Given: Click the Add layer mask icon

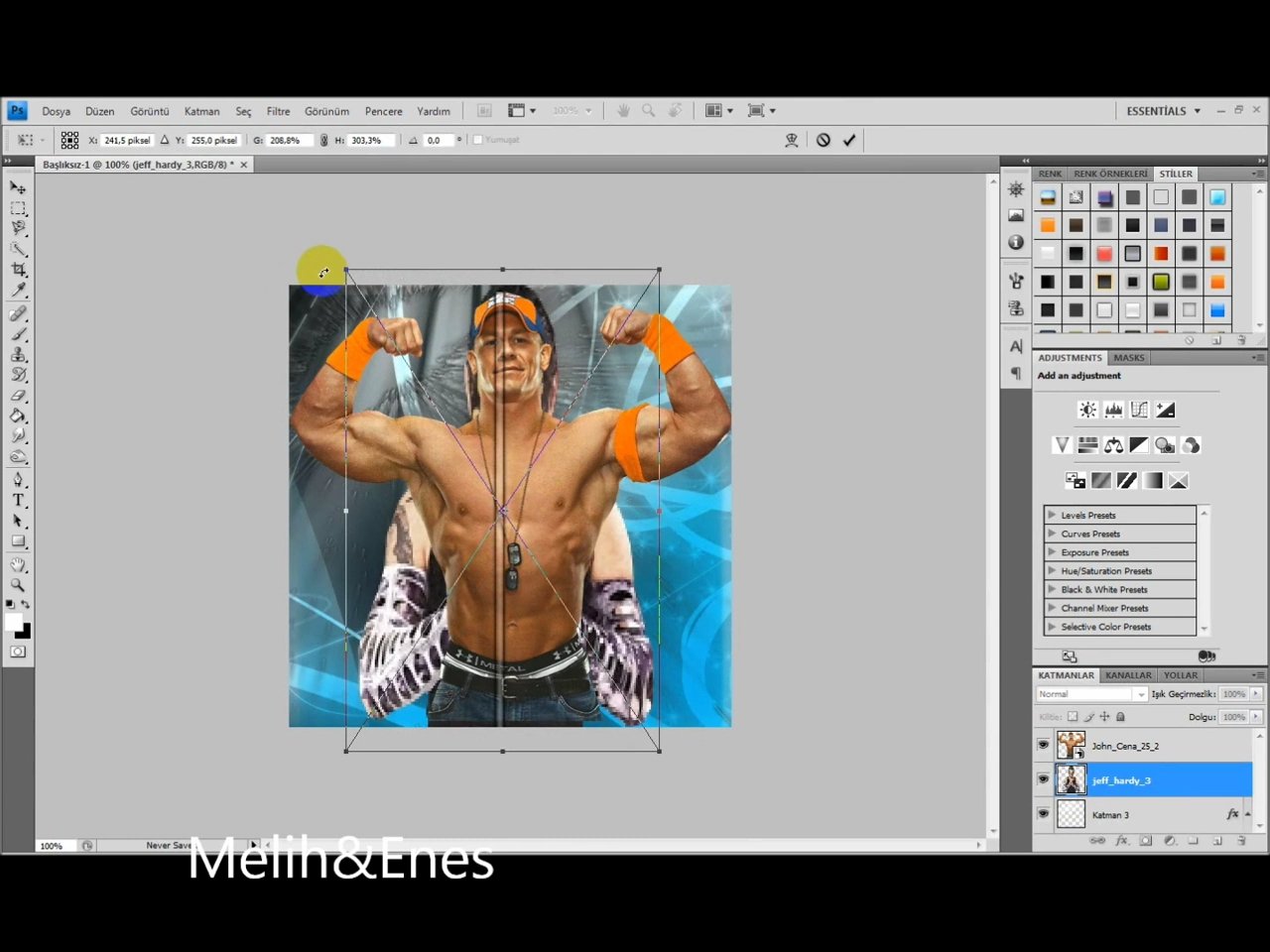Looking at the screenshot, I should [1146, 841].
